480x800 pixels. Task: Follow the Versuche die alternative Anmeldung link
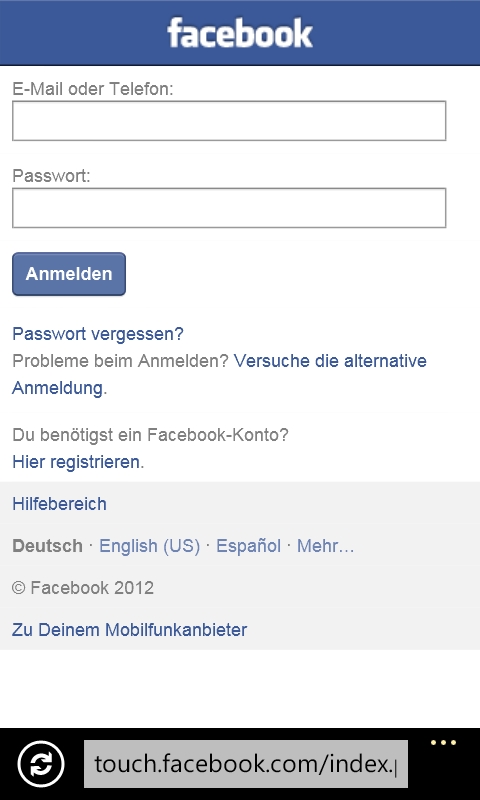click(219, 374)
